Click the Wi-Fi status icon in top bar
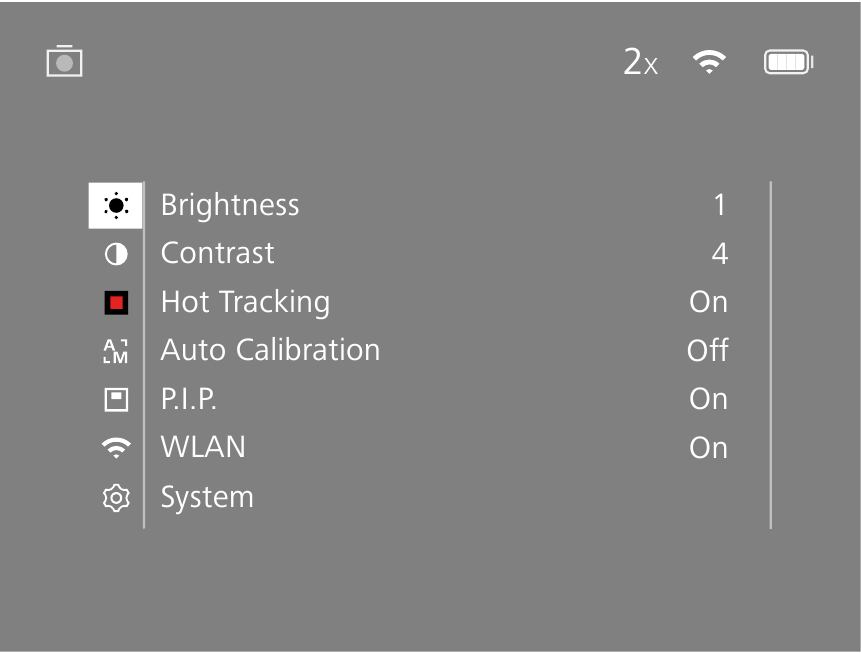This screenshot has height=653, width=861. tap(709, 62)
